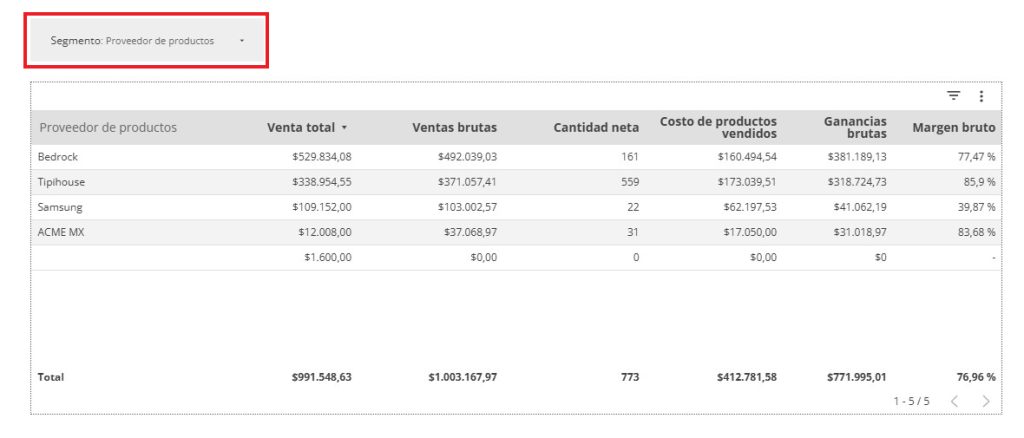Click net quantity value 161

tap(630, 157)
